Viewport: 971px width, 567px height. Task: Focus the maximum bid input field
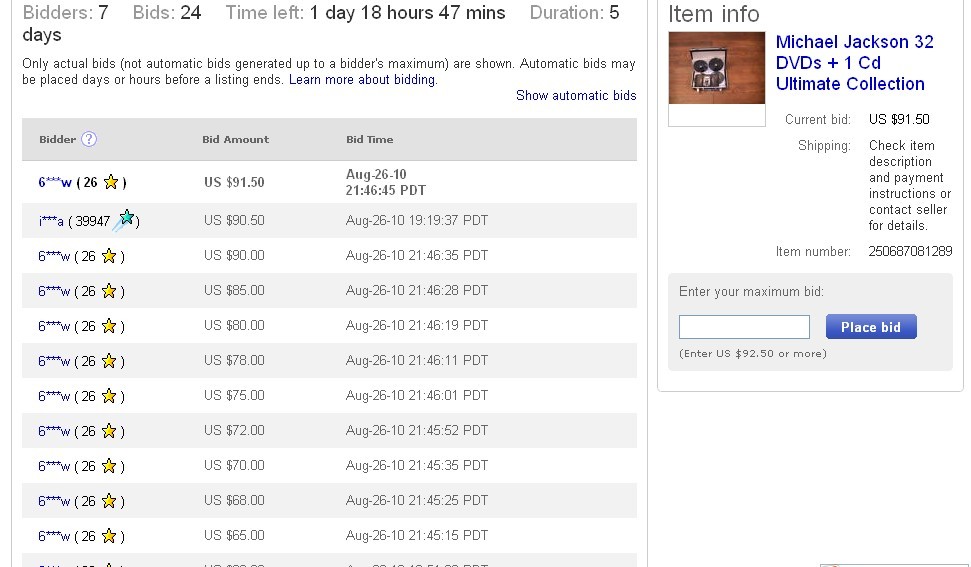(744, 327)
